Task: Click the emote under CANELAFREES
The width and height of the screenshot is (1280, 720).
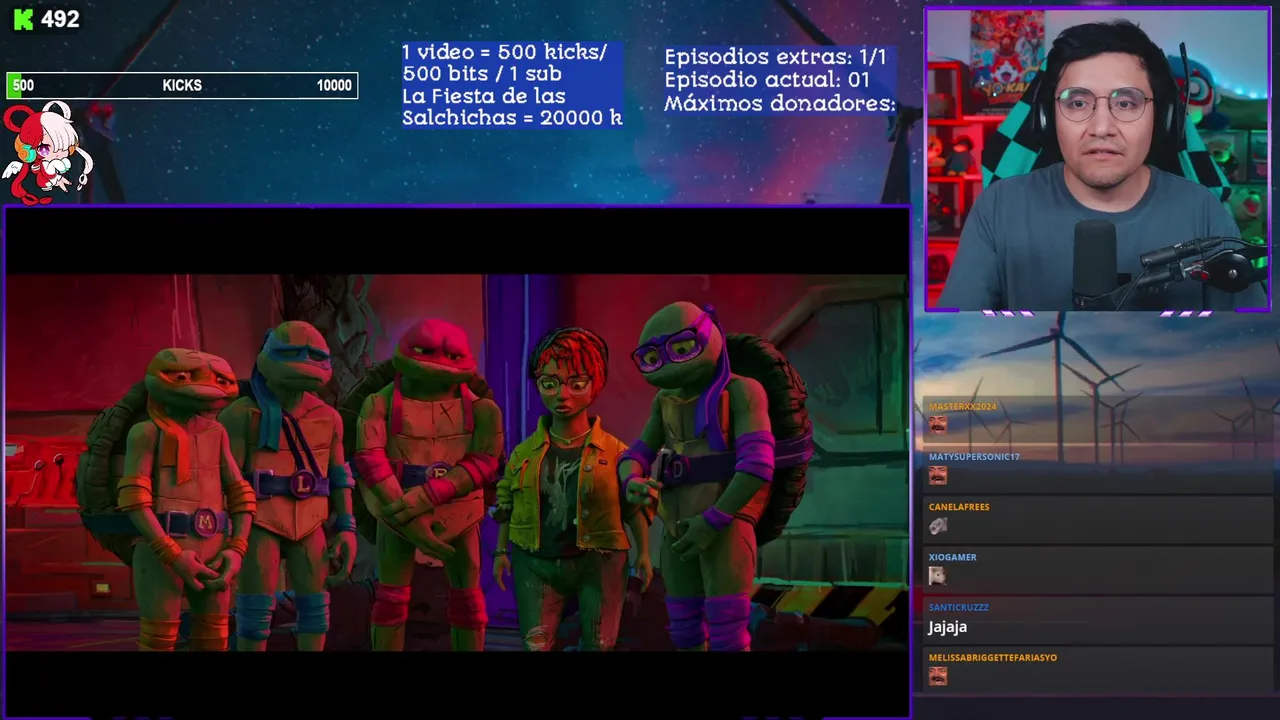Action: pyautogui.click(x=937, y=525)
